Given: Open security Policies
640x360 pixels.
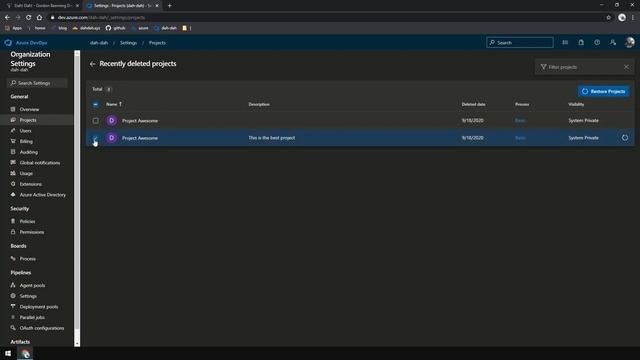Looking at the screenshot, I should [x=27, y=221].
